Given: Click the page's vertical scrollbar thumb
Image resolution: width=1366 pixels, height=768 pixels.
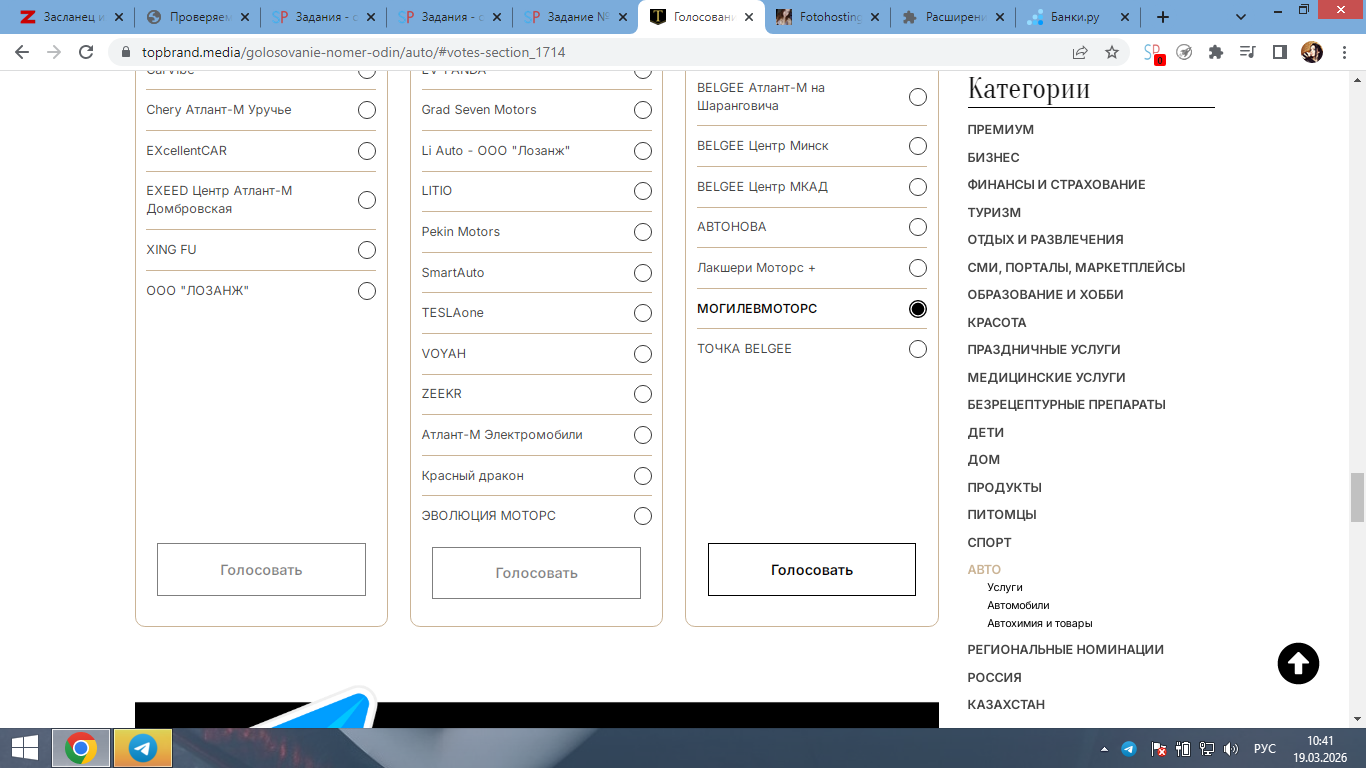Looking at the screenshot, I should tap(1357, 497).
